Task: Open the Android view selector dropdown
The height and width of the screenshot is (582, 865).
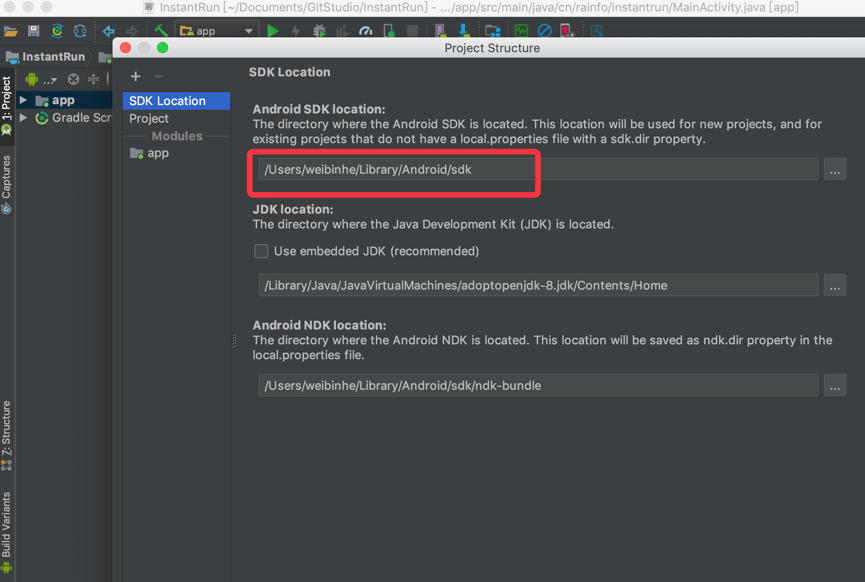Action: [x=41, y=79]
